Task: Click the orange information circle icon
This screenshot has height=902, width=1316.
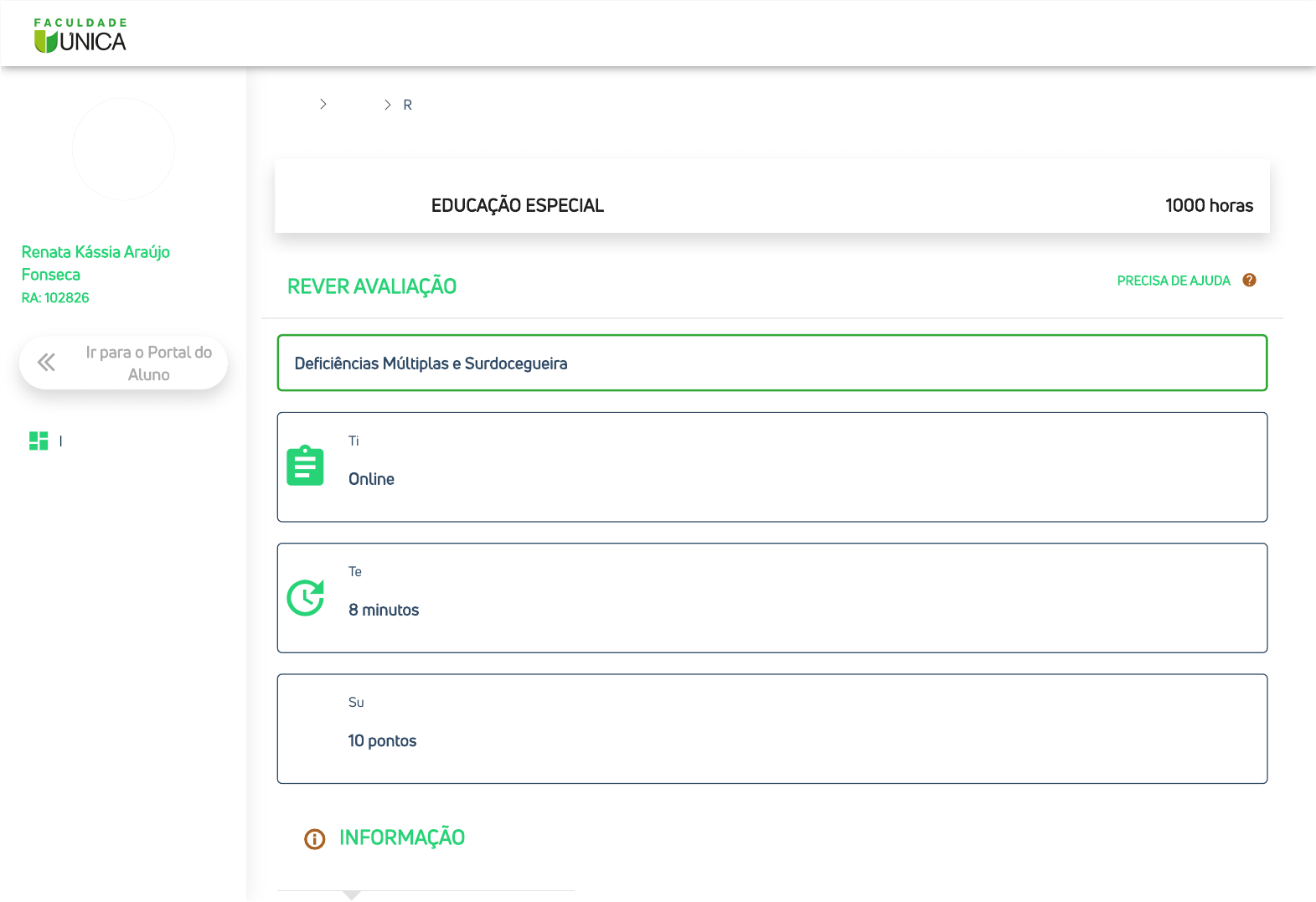Action: click(x=314, y=838)
